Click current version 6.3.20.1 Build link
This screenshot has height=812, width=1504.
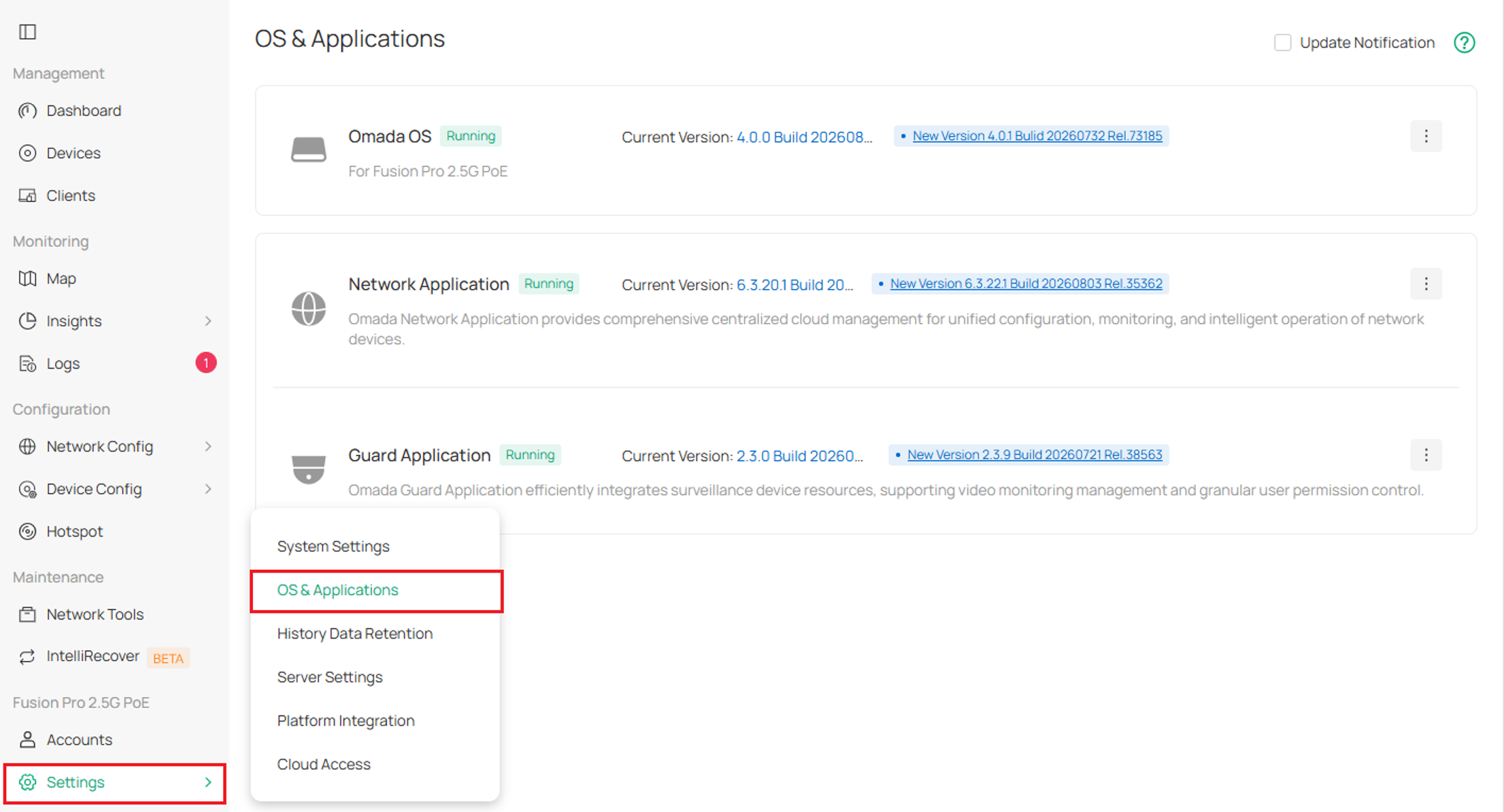[x=795, y=285]
